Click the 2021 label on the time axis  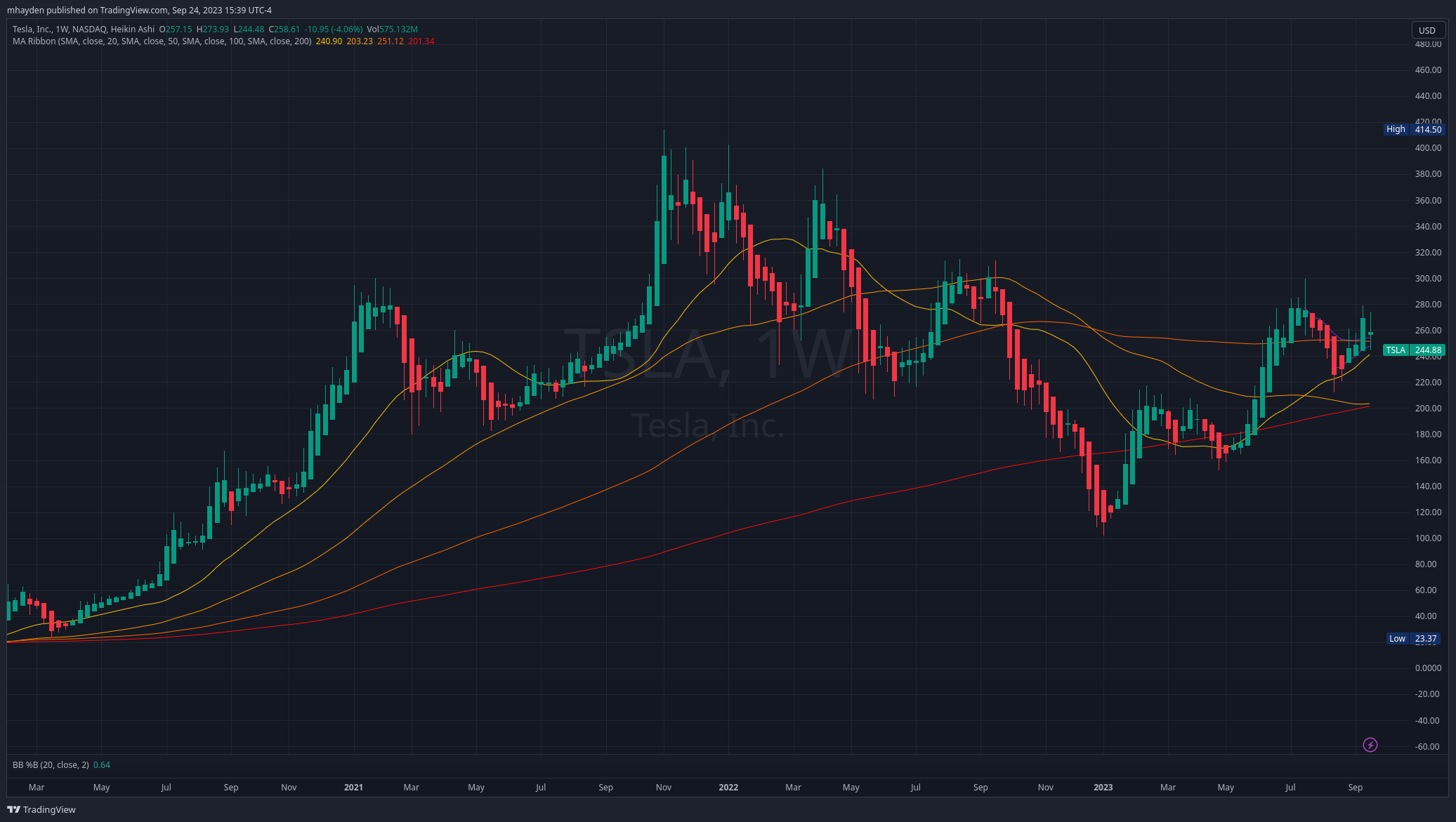[353, 788]
